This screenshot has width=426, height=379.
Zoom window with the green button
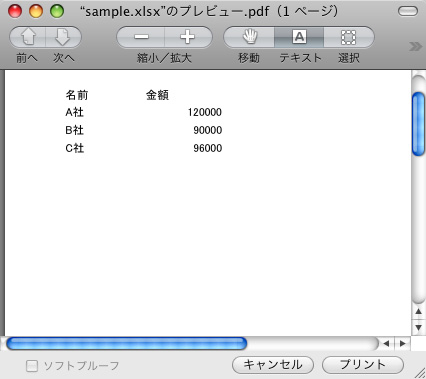(x=57, y=11)
